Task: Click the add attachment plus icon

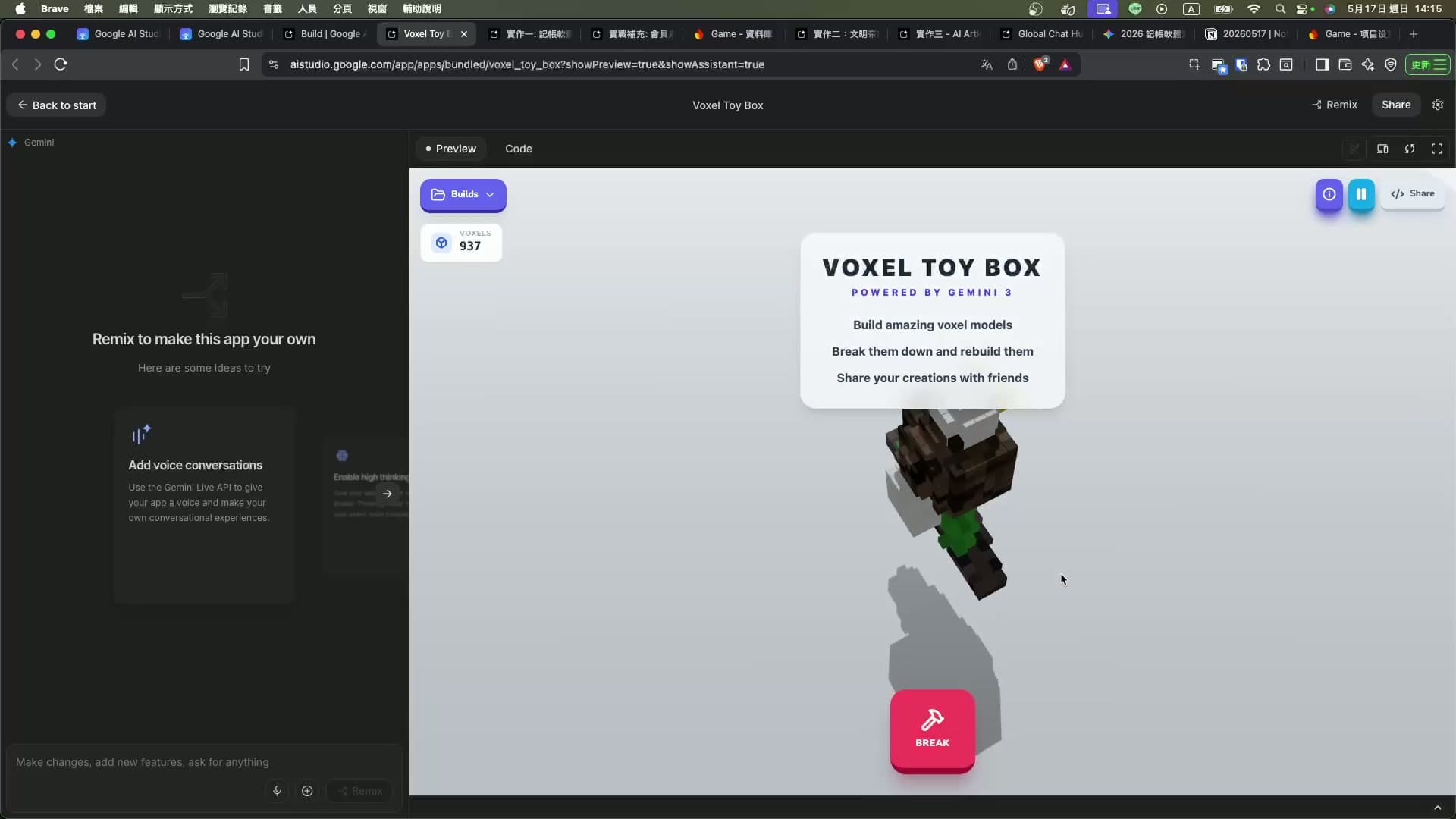Action: pos(307,791)
